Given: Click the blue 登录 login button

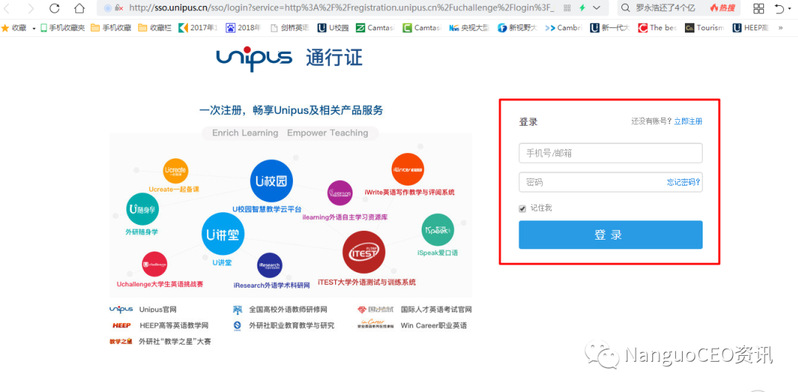Looking at the screenshot, I should tap(611, 235).
